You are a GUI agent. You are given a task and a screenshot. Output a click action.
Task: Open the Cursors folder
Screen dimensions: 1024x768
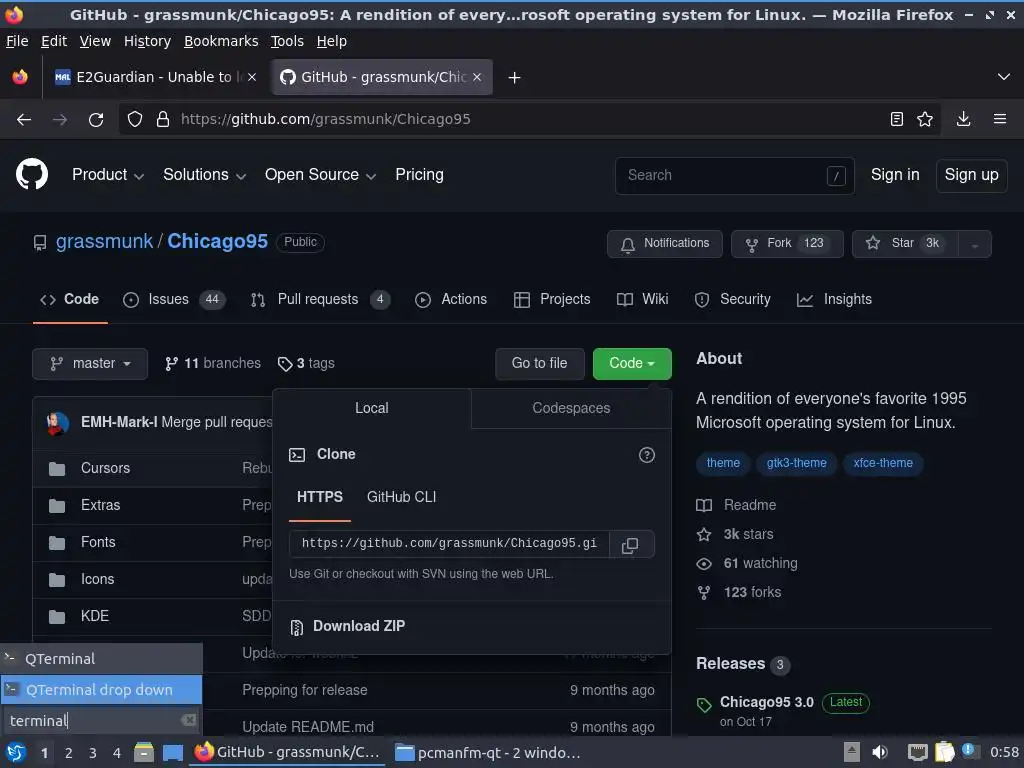[105, 468]
